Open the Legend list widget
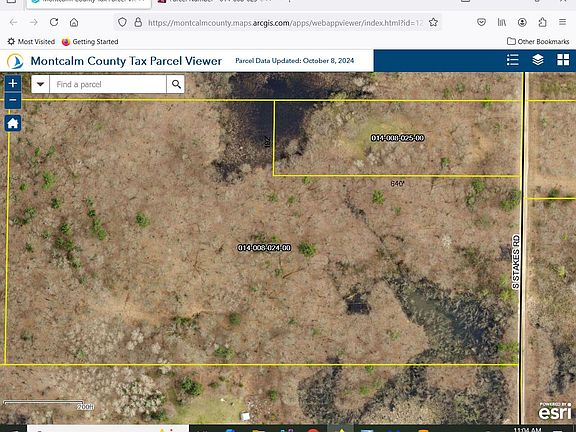This screenshot has width=576, height=432. 512,60
